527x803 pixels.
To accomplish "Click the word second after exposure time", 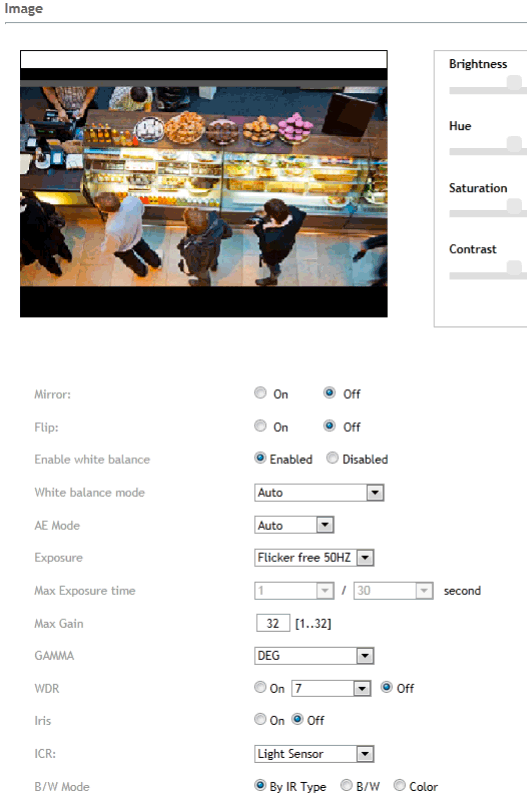I will (x=462, y=590).
